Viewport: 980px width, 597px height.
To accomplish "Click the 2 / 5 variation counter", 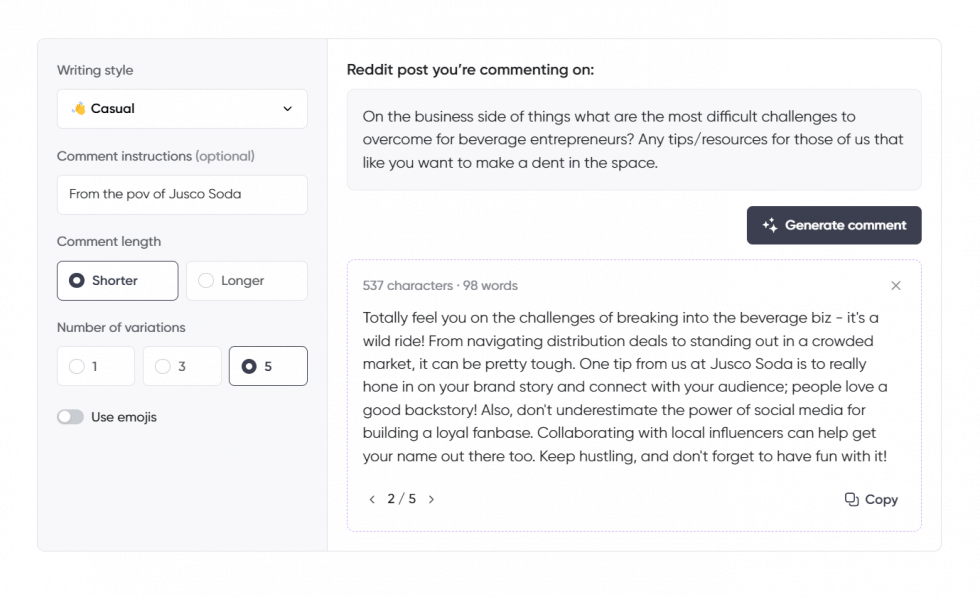I will point(401,499).
